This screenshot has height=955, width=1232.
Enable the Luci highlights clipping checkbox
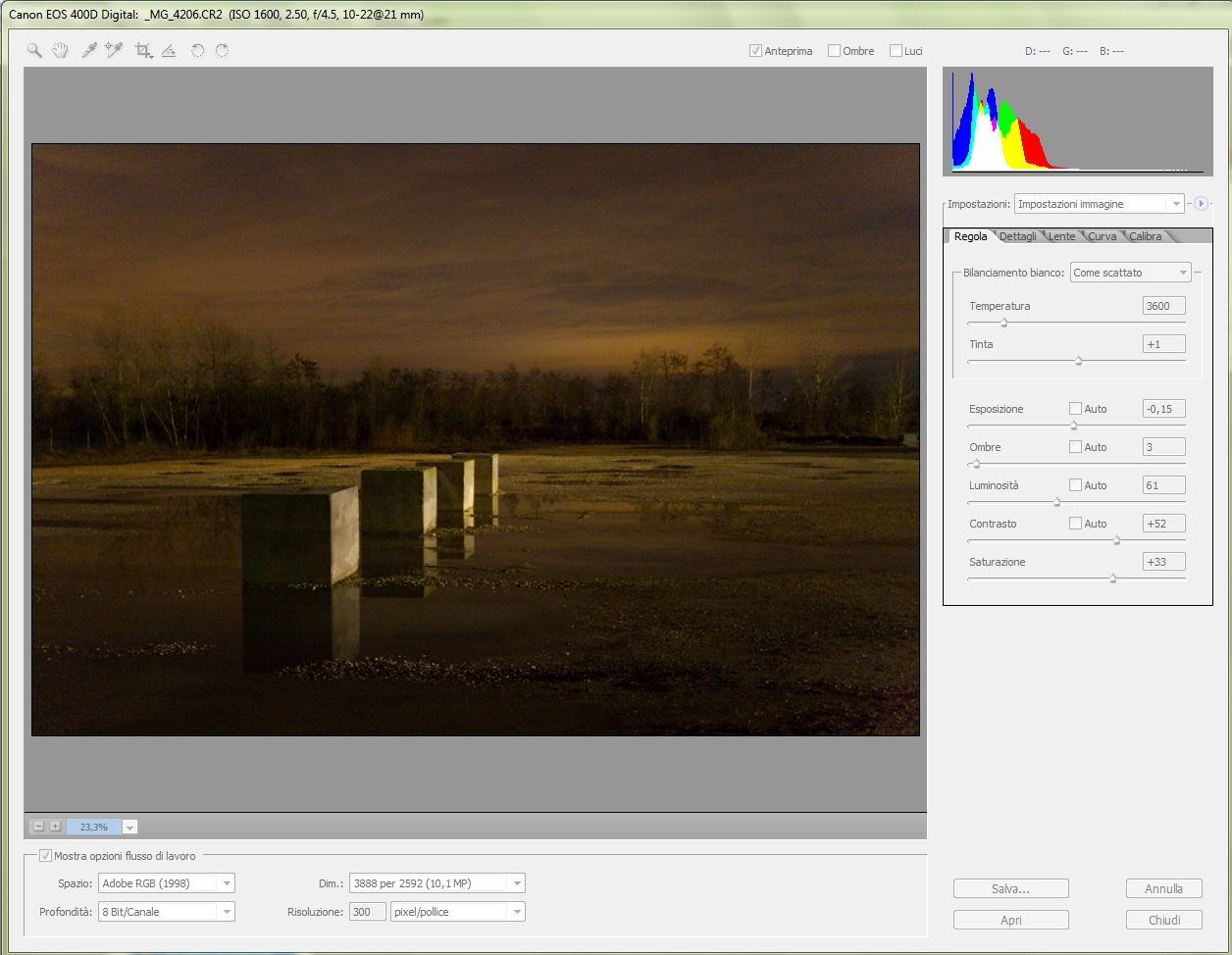pos(896,51)
